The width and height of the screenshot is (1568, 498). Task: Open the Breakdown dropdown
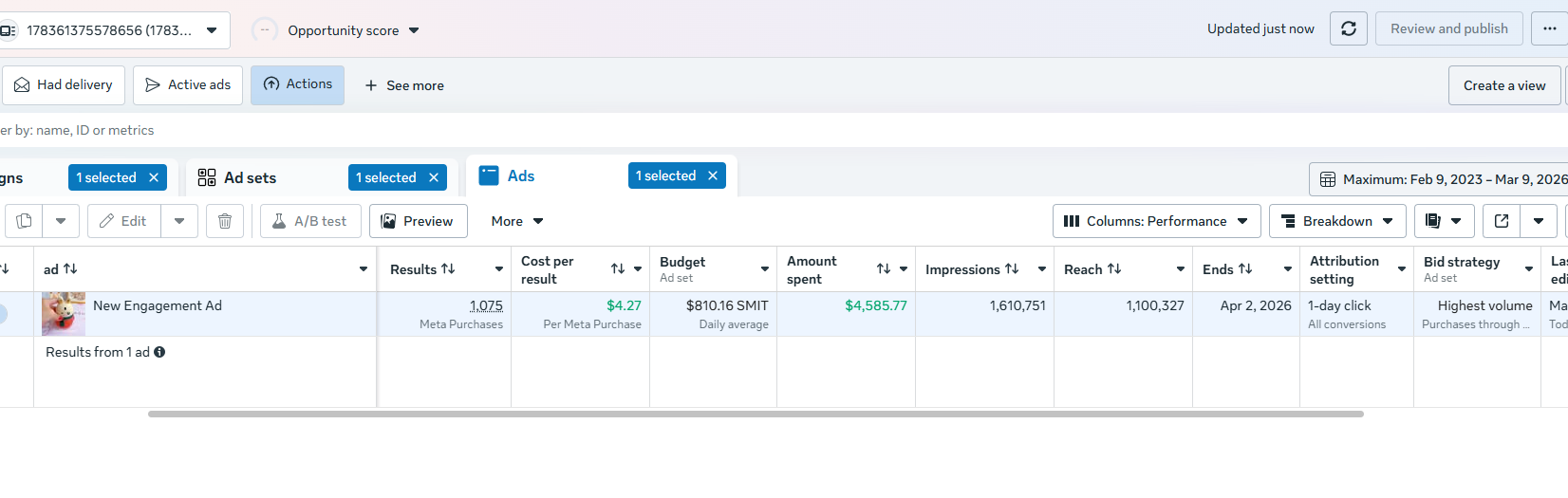pos(1336,221)
